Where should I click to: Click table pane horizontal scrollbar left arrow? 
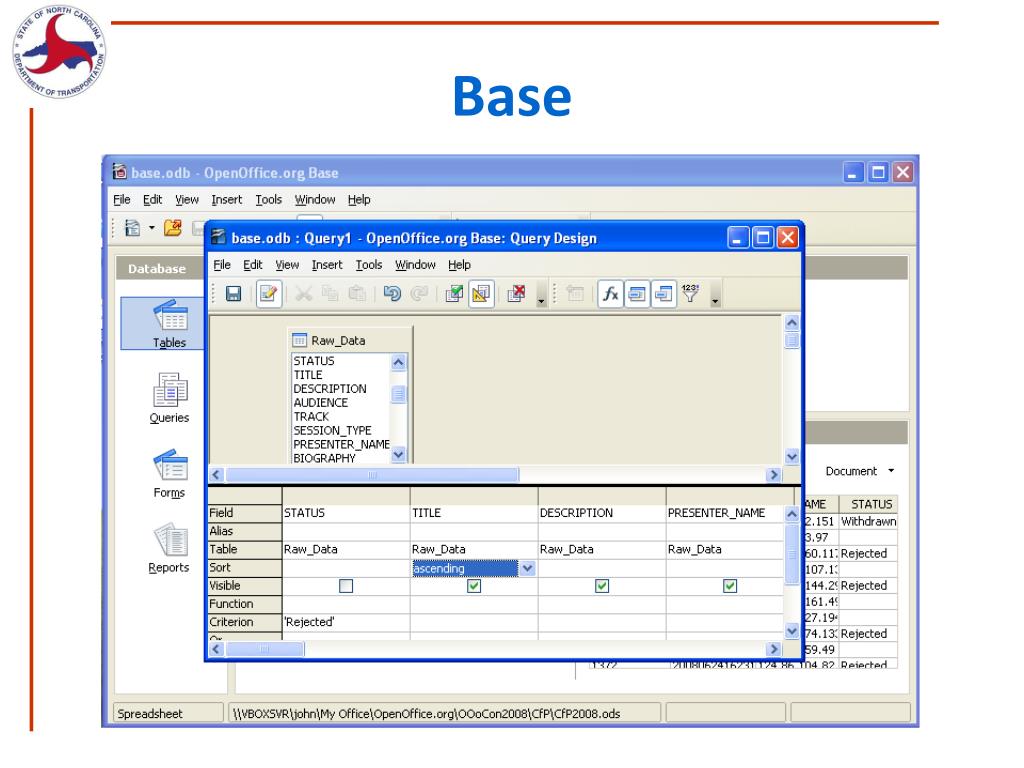point(216,475)
